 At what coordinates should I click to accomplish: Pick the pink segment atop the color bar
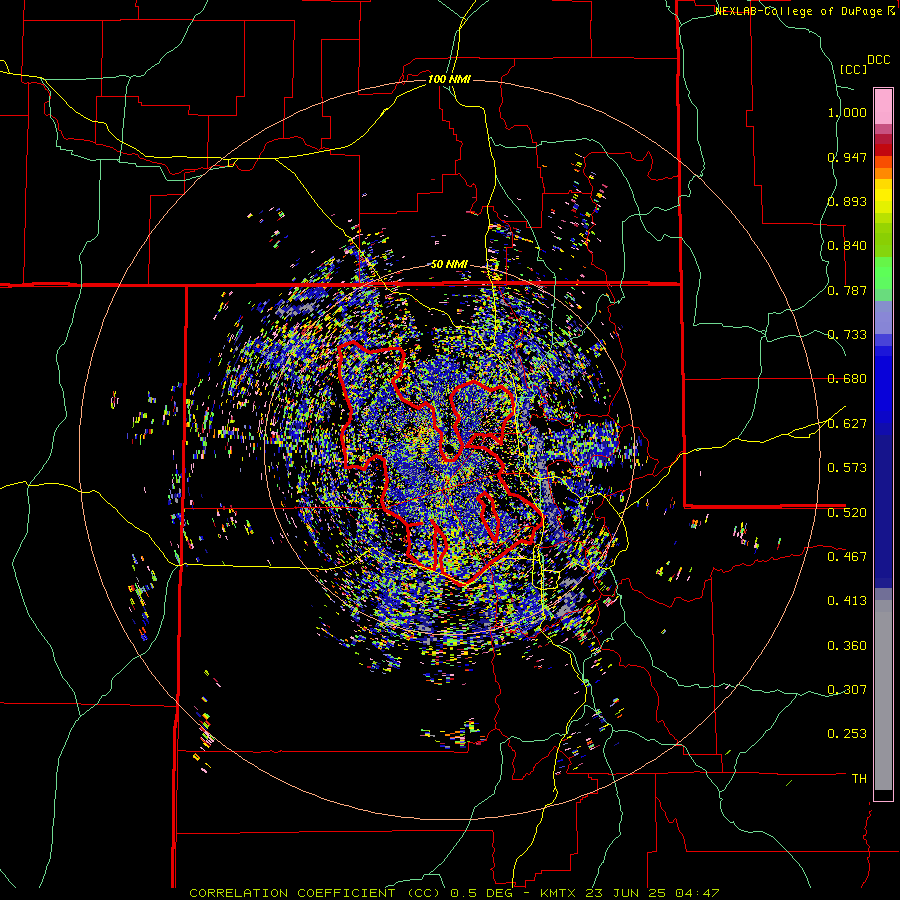click(x=883, y=106)
